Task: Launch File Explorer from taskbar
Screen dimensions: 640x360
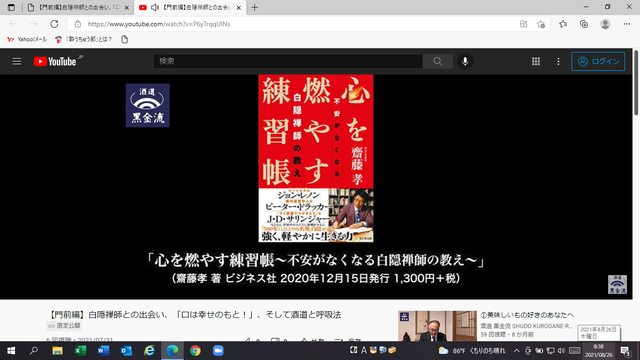Action: pyautogui.click(x=57, y=351)
